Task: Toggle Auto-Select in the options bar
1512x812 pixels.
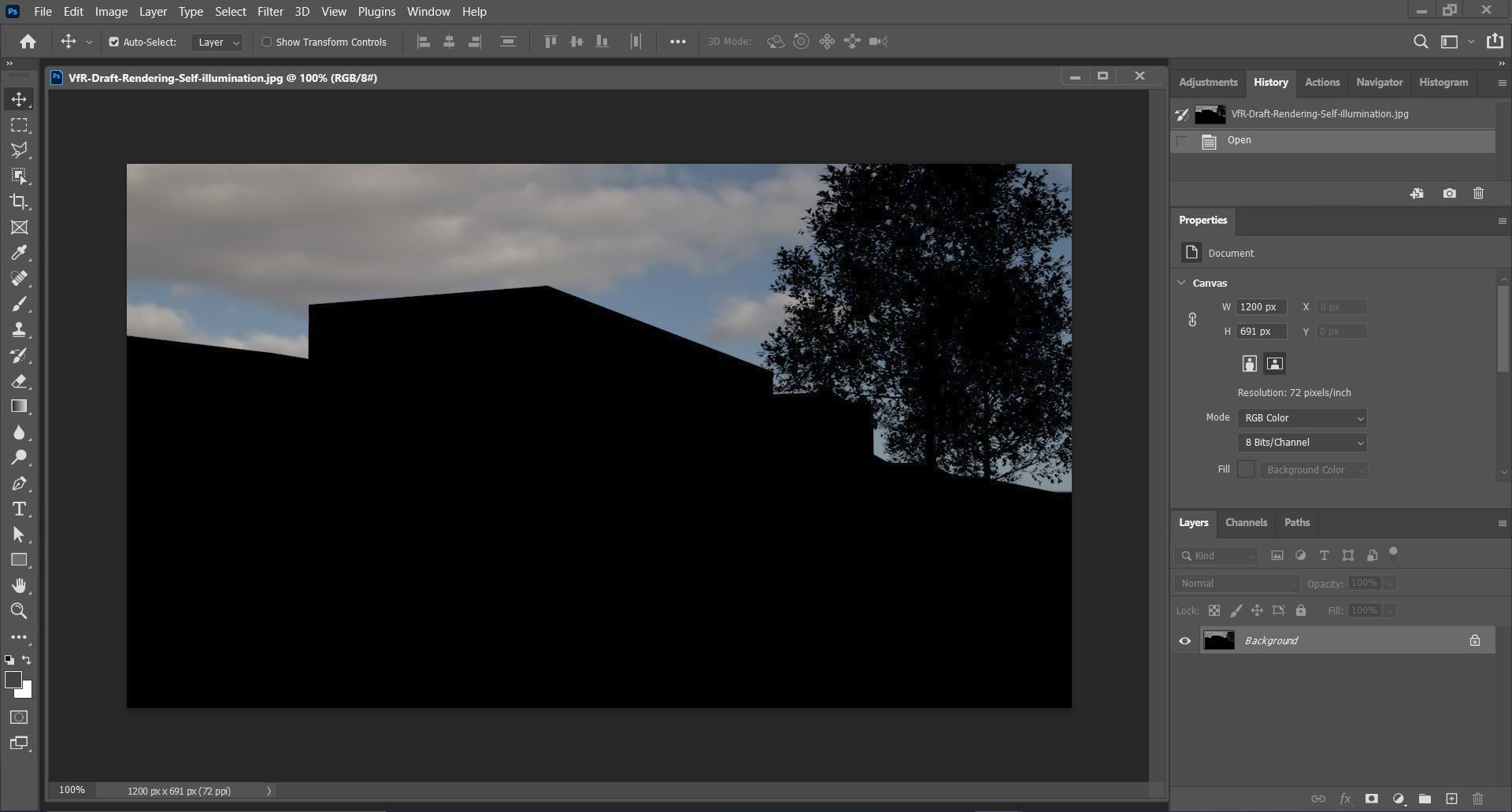Action: pyautogui.click(x=113, y=42)
